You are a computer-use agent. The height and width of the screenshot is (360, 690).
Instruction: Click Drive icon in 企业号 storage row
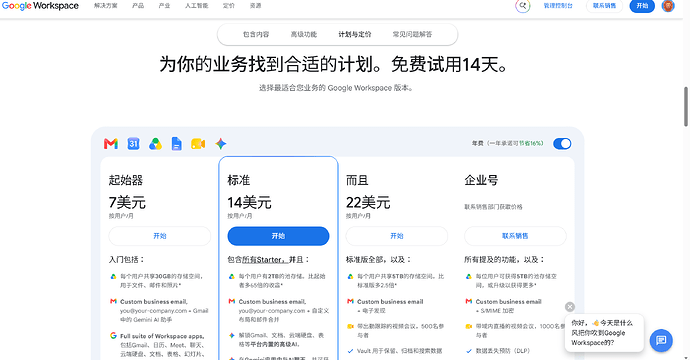pyautogui.click(x=469, y=276)
